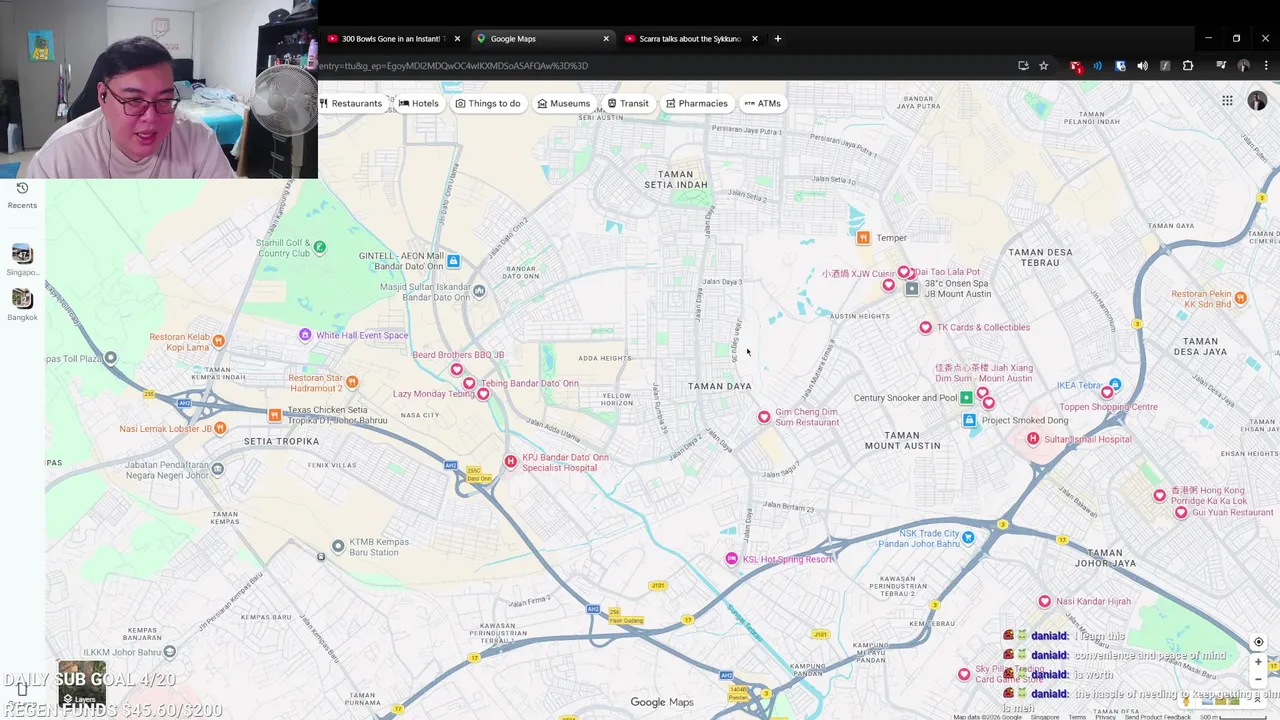
Task: Open the media controls icon in Chrome
Action: tap(1221, 66)
